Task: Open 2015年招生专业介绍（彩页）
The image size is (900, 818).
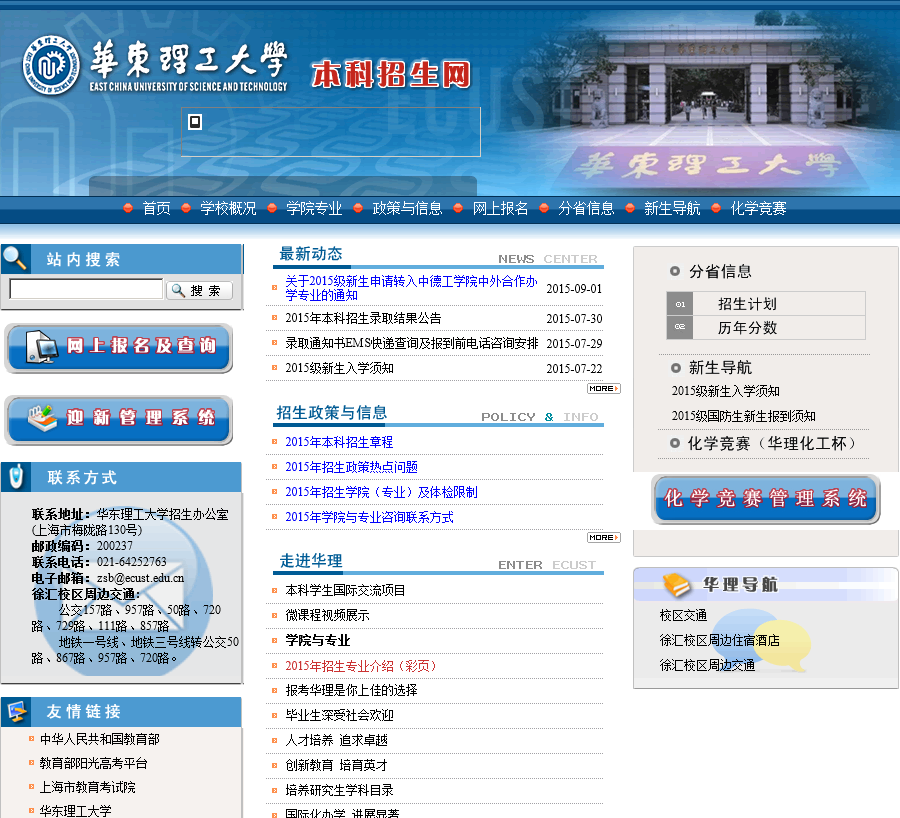Action: point(363,666)
